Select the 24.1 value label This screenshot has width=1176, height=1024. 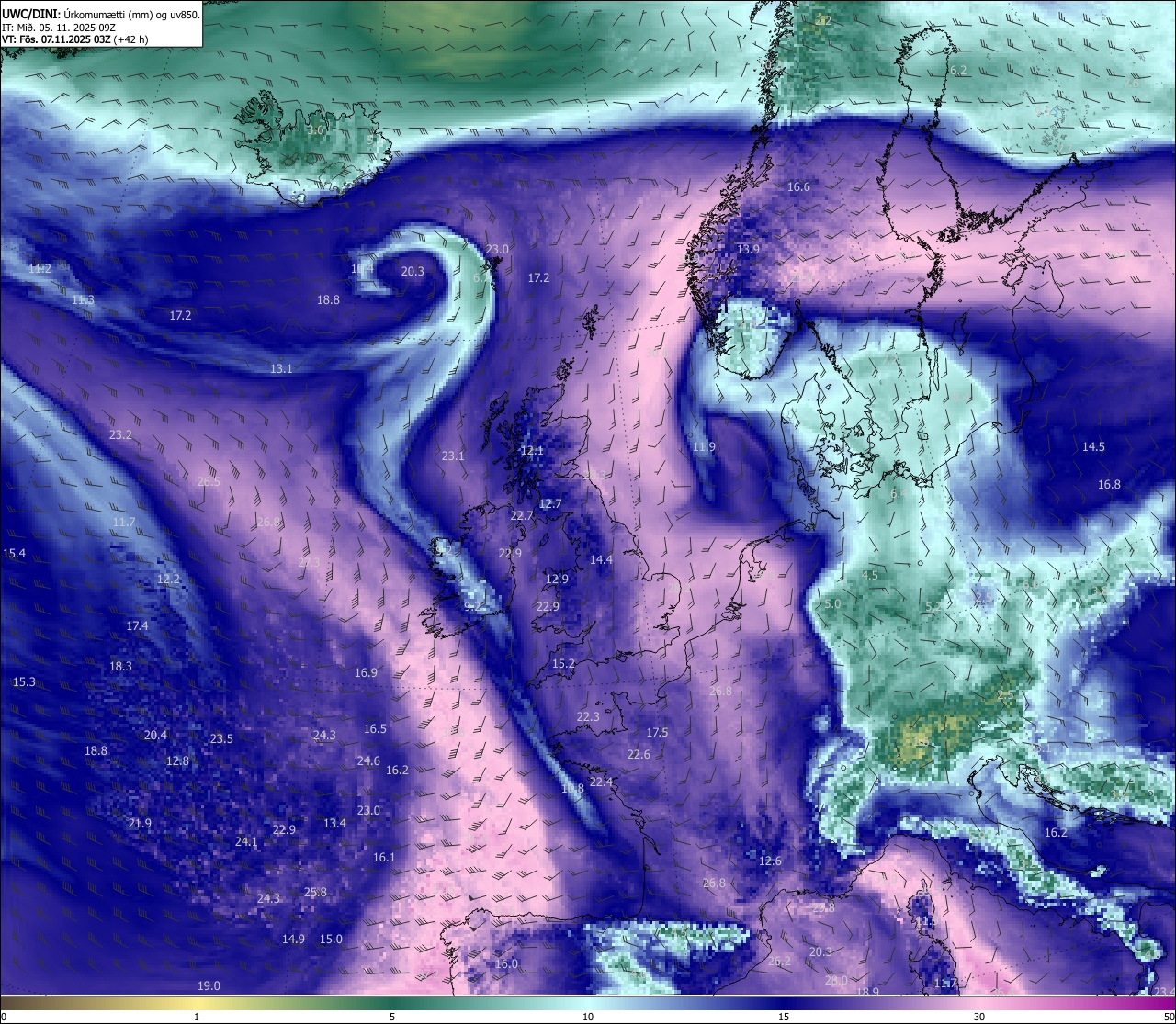coord(246,842)
